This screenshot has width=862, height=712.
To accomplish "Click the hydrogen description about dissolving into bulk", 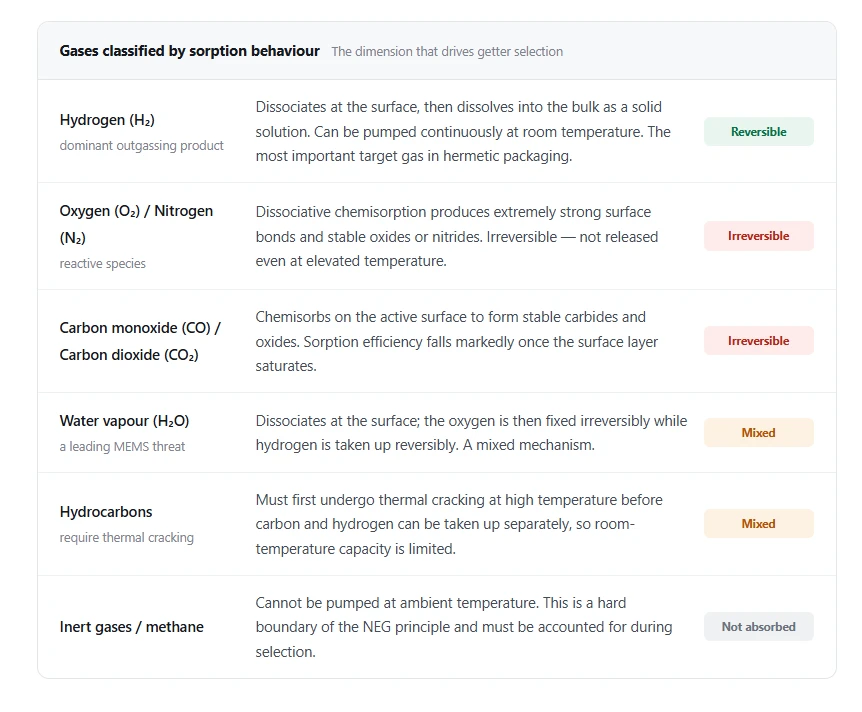I will 463,131.
